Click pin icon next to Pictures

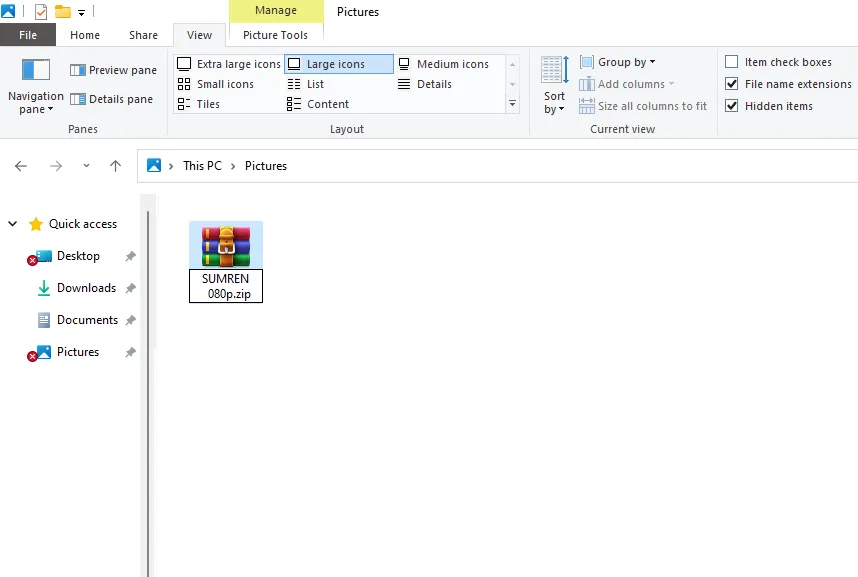(x=130, y=352)
